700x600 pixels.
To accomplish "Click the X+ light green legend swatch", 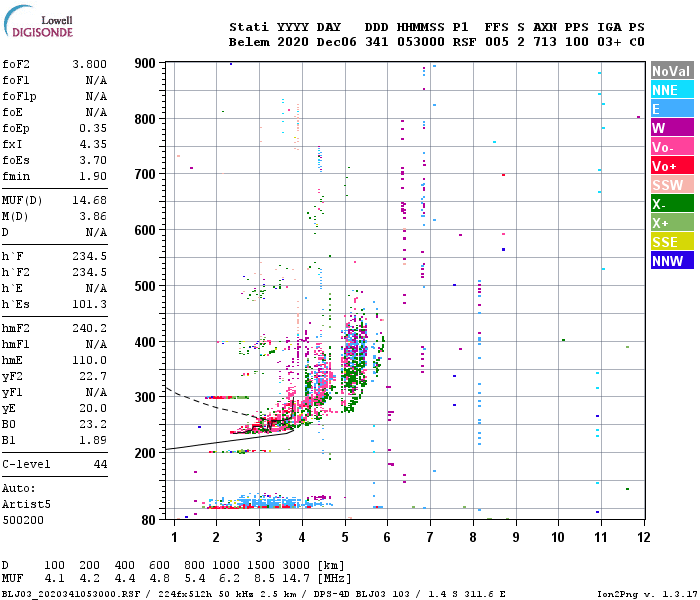I will coord(672,223).
